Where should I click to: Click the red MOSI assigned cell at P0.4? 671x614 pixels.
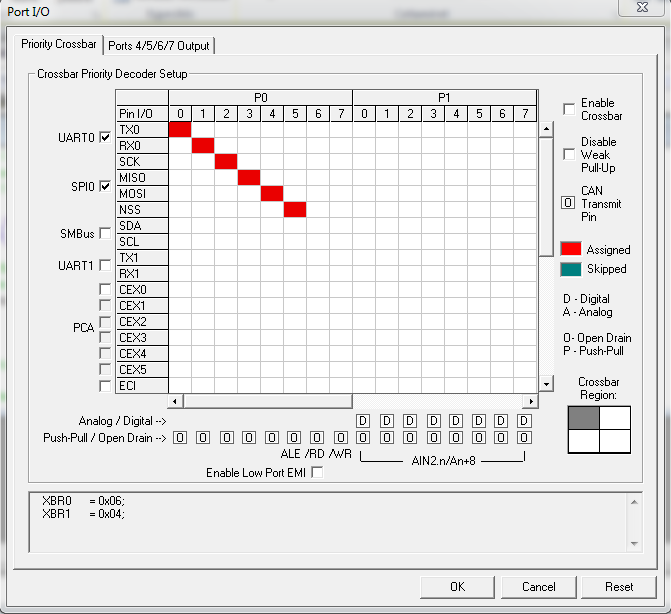click(x=272, y=193)
